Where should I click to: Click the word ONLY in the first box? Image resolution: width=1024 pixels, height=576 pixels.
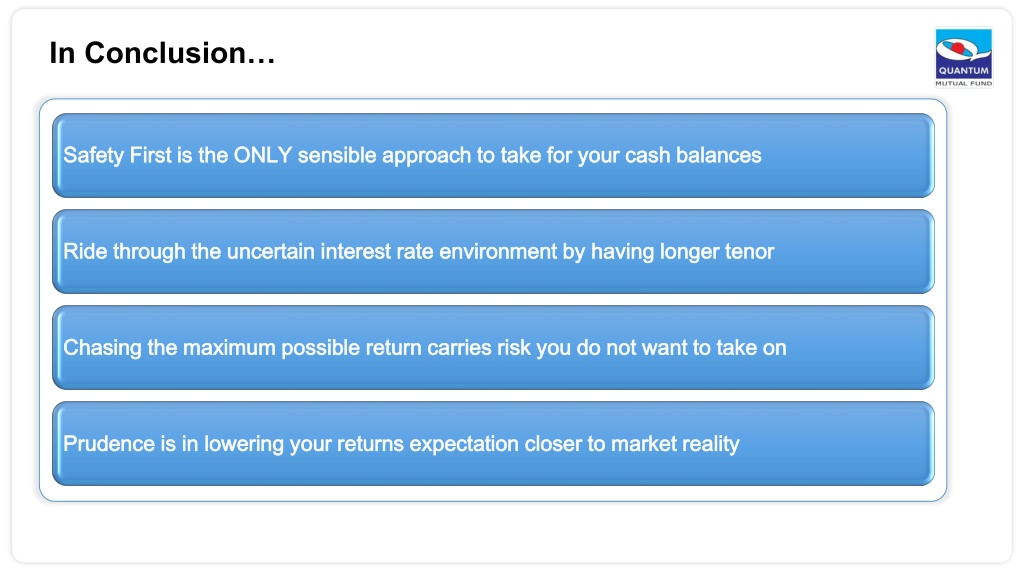coord(263,155)
